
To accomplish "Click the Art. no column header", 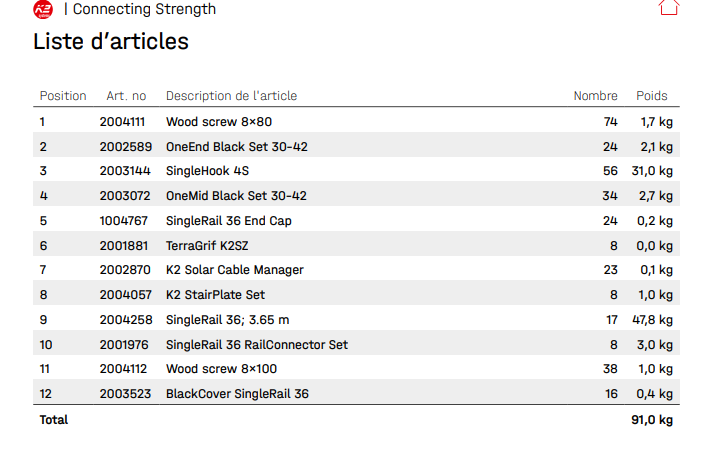I will 126,96.
